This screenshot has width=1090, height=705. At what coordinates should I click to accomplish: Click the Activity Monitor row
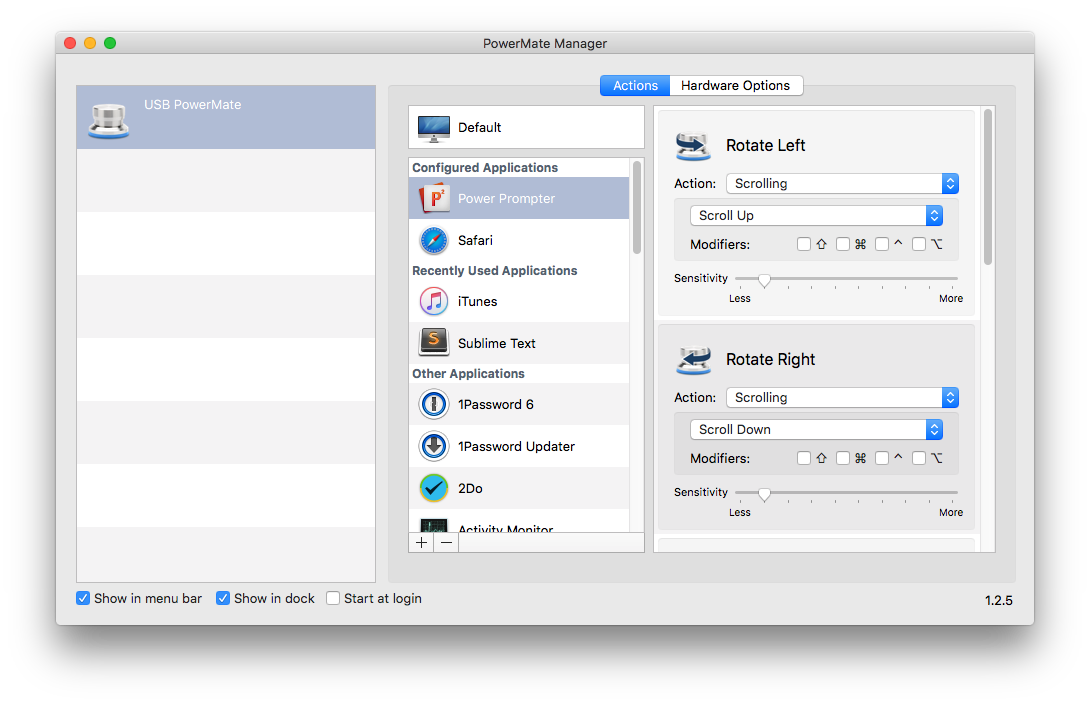[519, 521]
